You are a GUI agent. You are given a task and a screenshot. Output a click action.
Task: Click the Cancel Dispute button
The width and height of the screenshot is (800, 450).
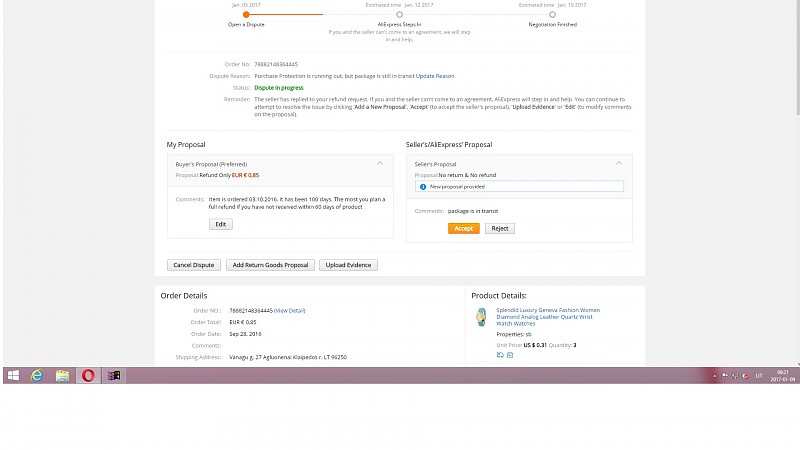pyautogui.click(x=194, y=265)
